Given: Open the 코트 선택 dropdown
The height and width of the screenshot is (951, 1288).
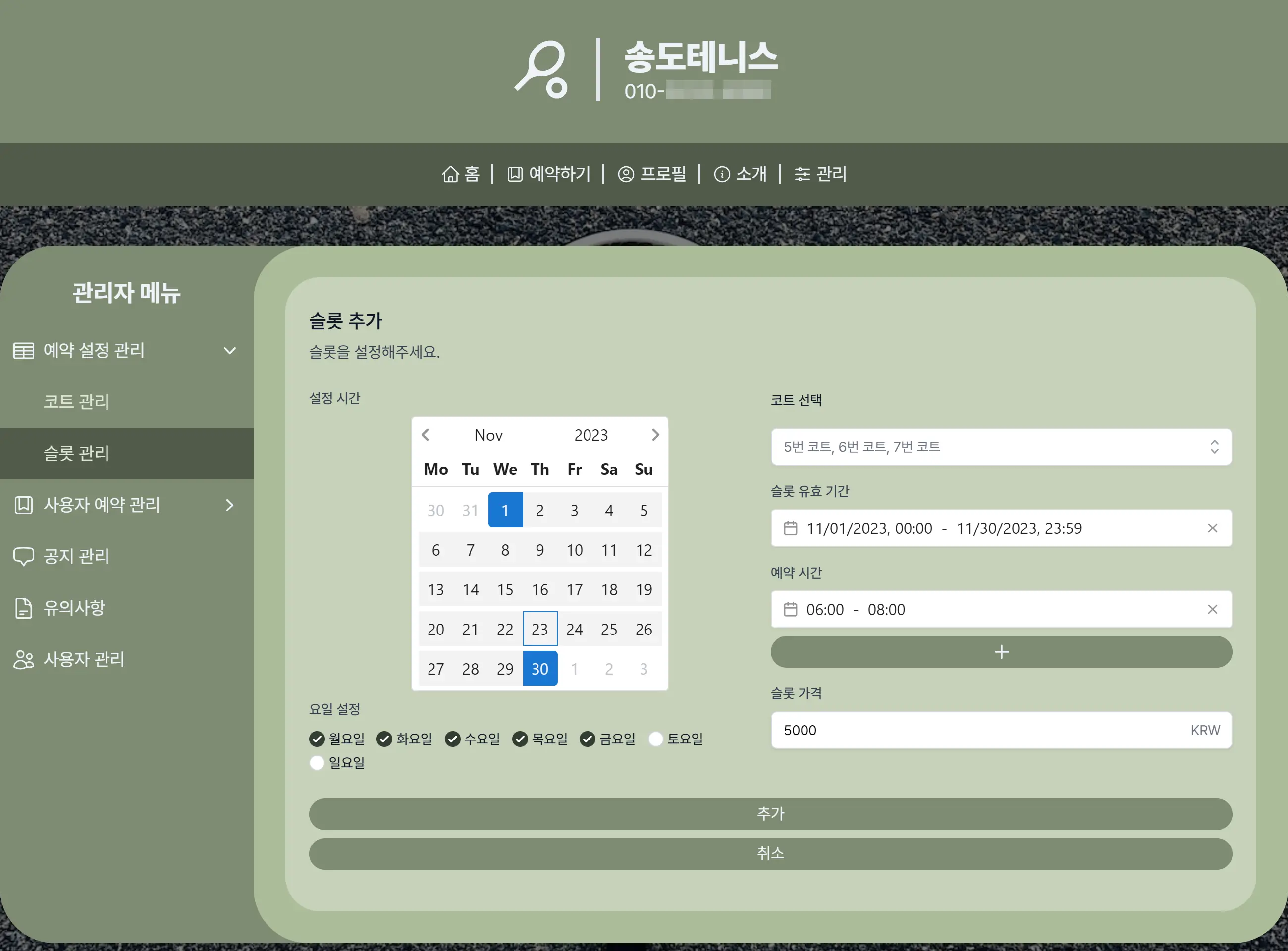Looking at the screenshot, I should click(1001, 447).
